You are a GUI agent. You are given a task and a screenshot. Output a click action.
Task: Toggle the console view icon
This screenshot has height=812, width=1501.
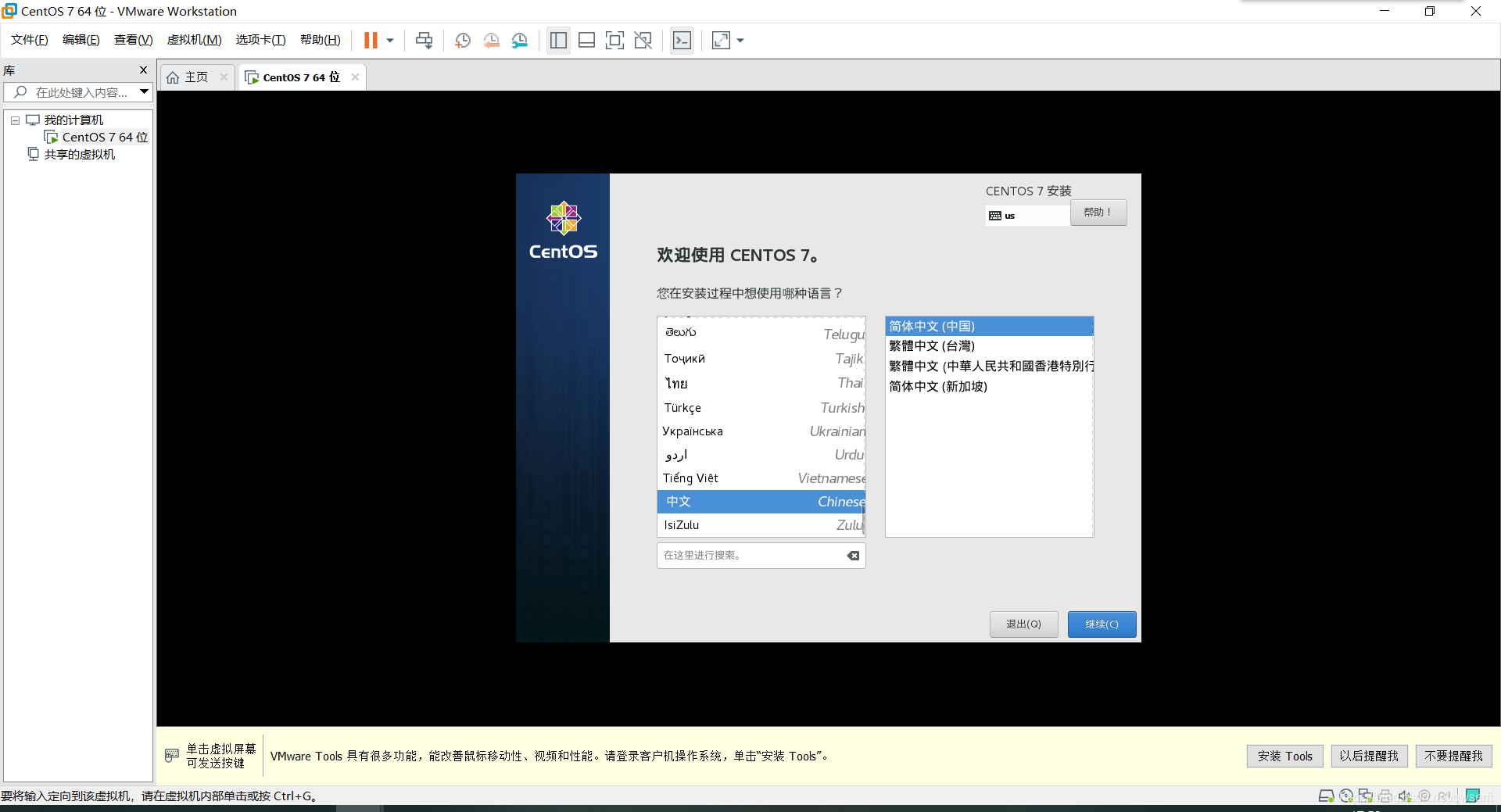coord(682,41)
